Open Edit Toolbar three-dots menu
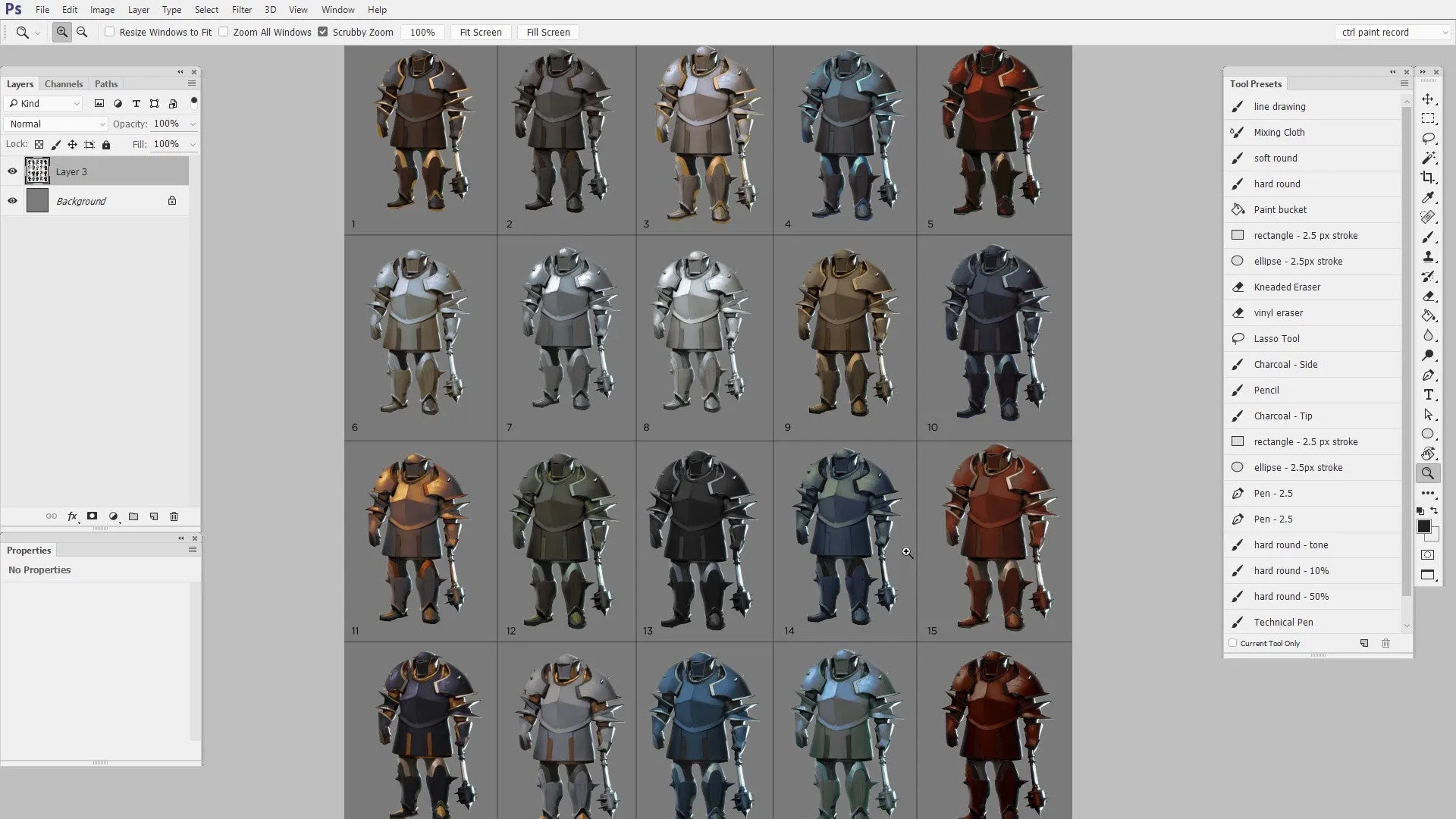 coord(1428,494)
